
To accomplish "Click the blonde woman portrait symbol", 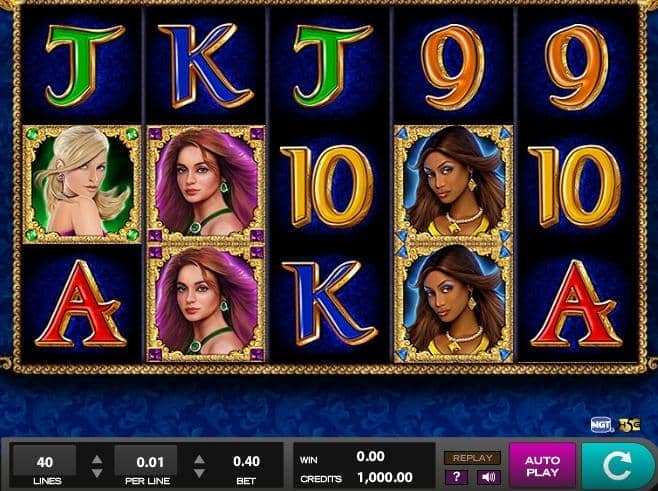I will click(82, 184).
